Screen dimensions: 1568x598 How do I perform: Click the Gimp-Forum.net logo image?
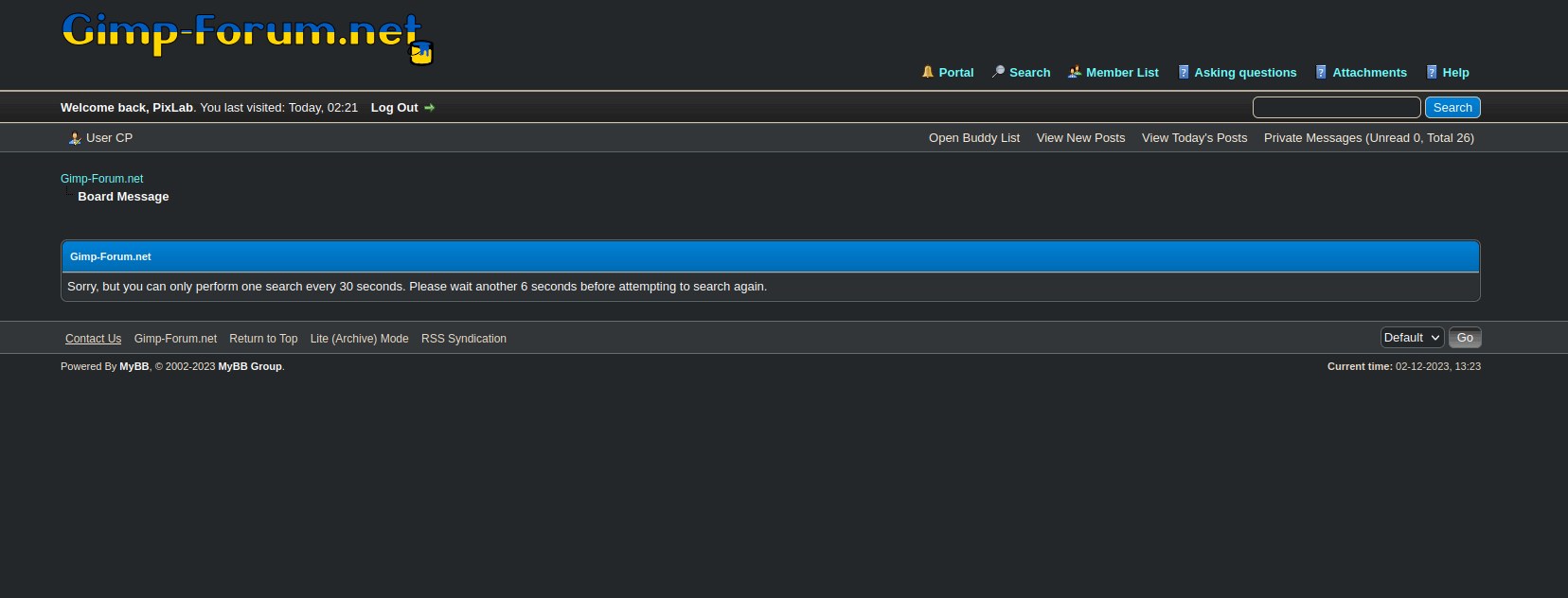pos(247,38)
